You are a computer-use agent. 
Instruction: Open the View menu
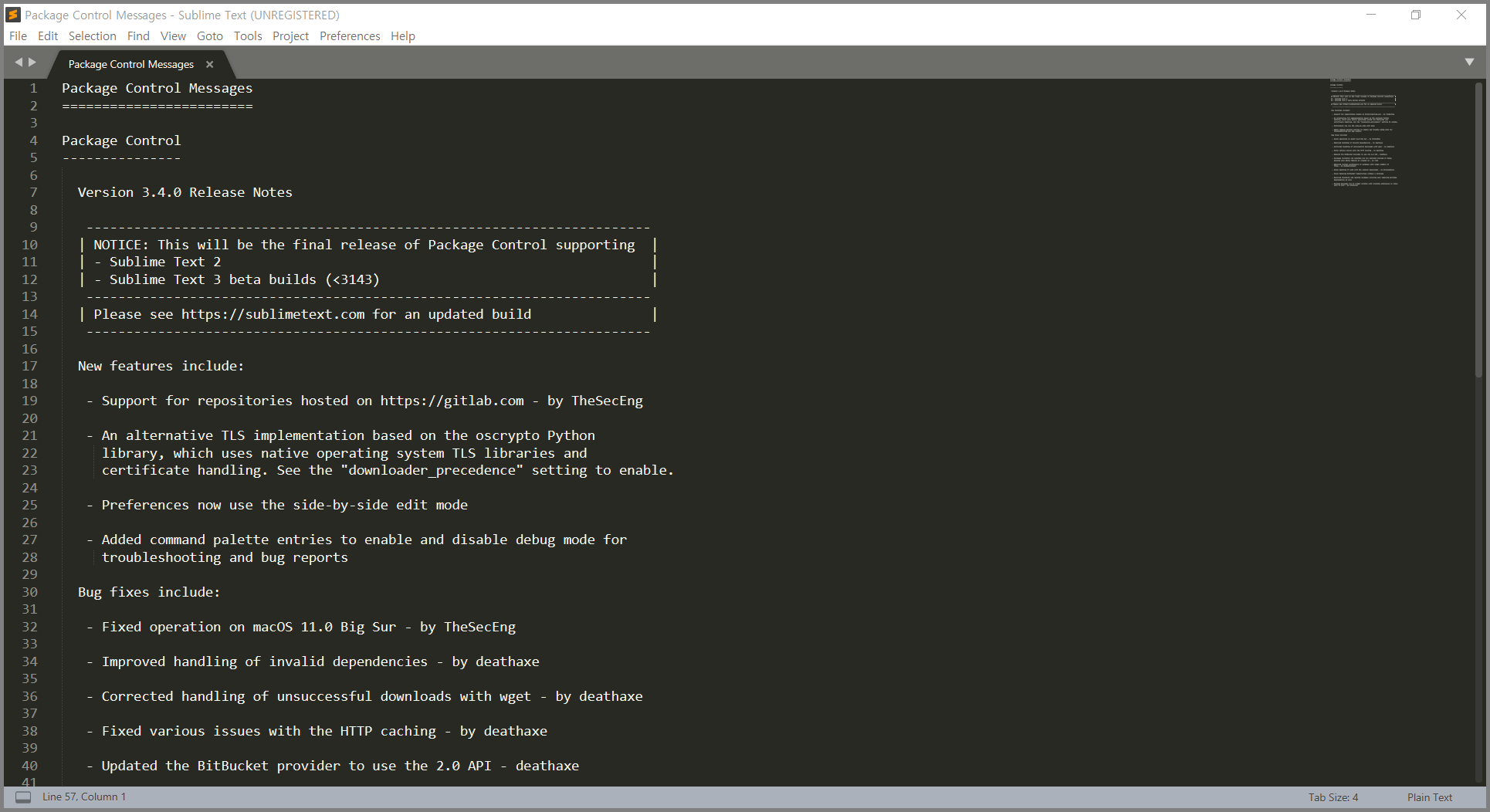tap(173, 36)
